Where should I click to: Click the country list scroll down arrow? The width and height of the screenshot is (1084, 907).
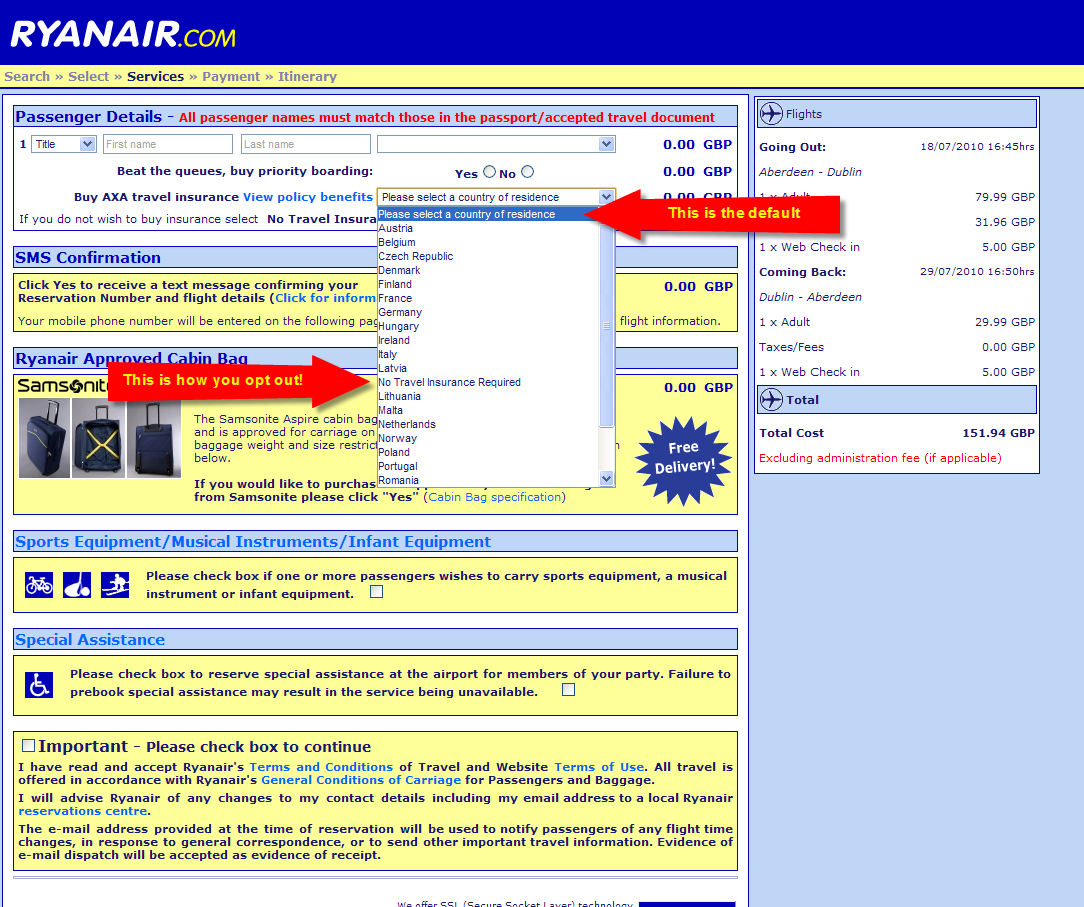pos(606,478)
